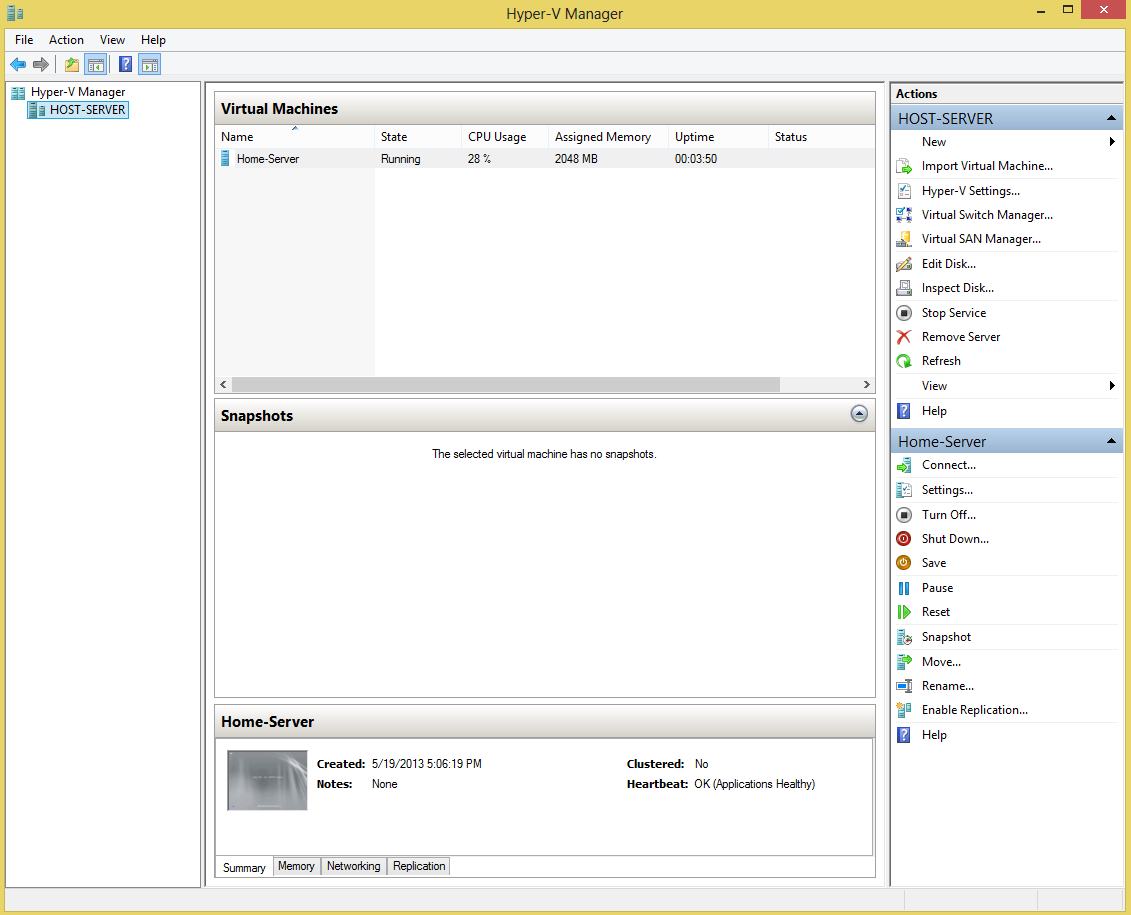1131x915 pixels.
Task: Click the red Shut Down icon
Action: coord(904,539)
